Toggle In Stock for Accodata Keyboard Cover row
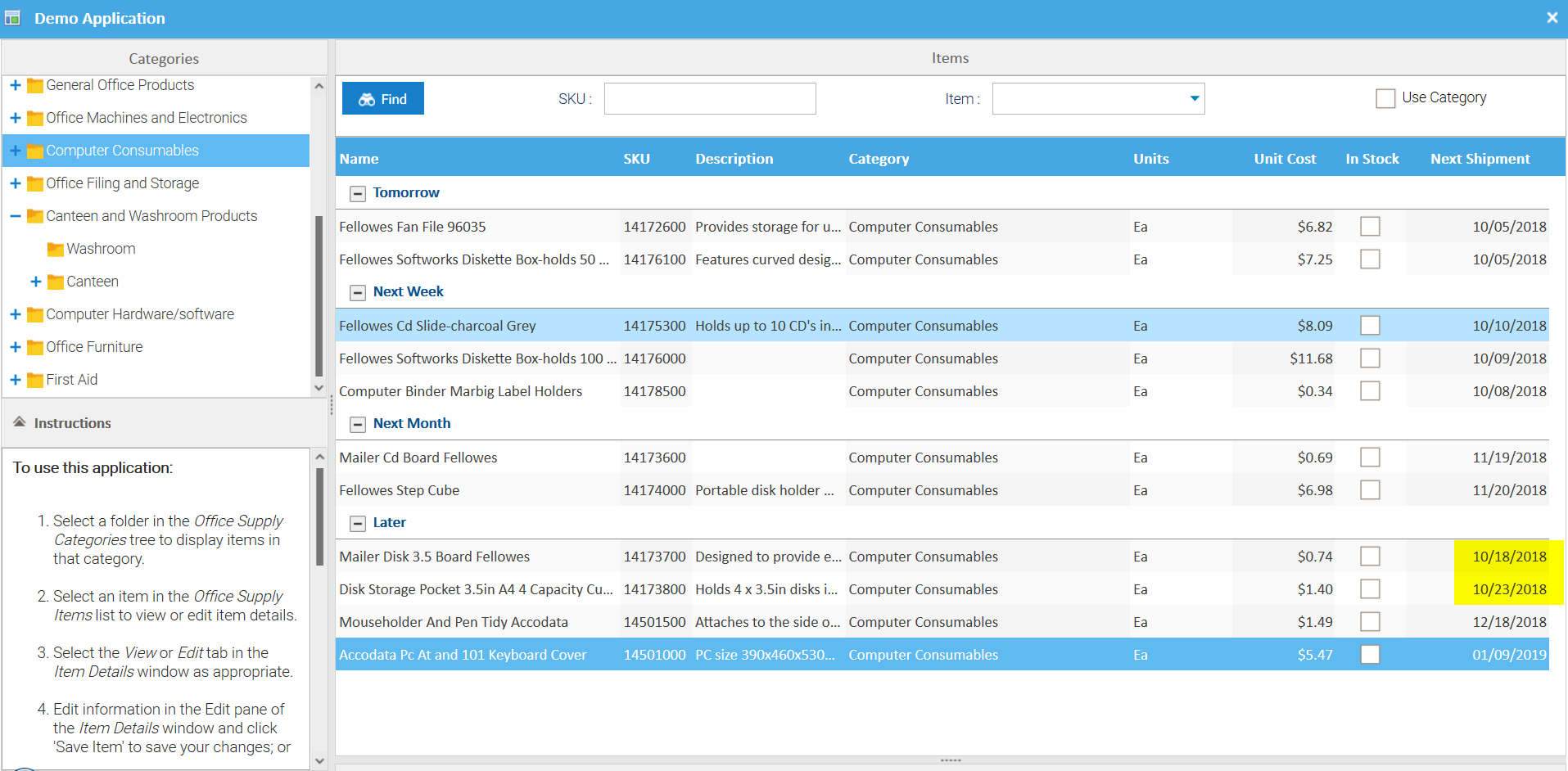The height and width of the screenshot is (771, 1568). (x=1370, y=654)
